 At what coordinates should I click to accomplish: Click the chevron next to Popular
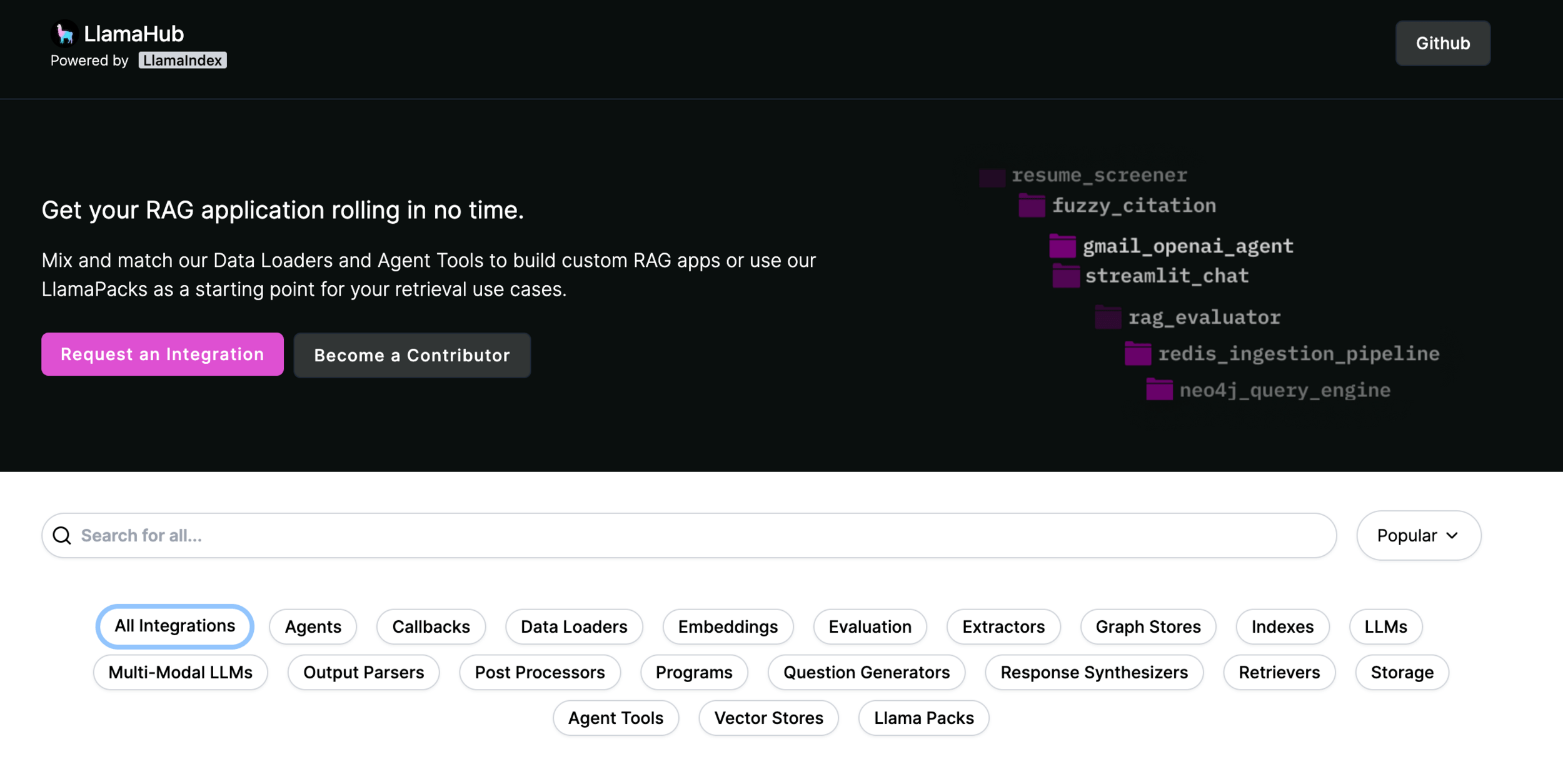pos(1452,536)
